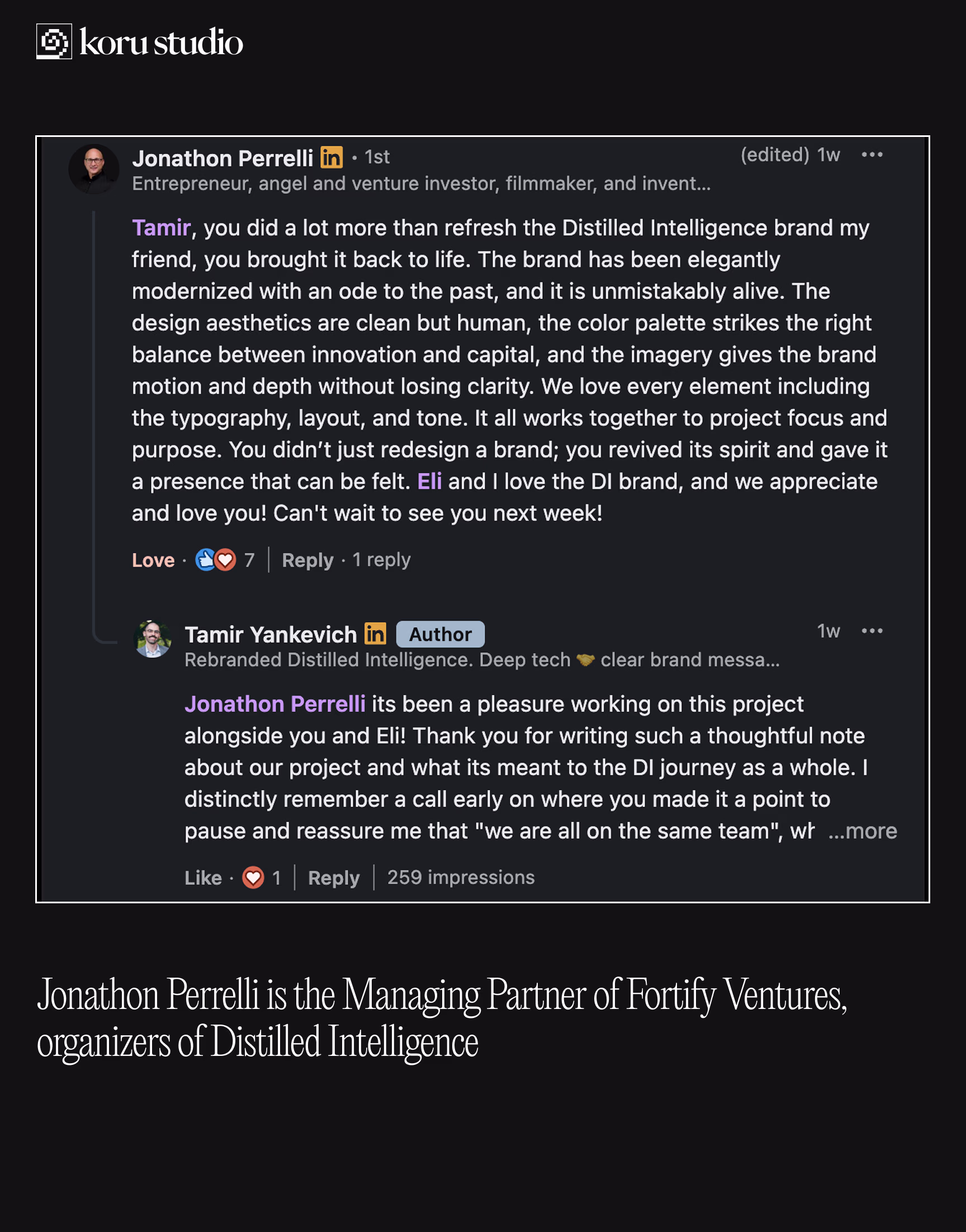Reply to Jonathon Perrelli's comment
Viewport: 966px width, 1232px height.
[x=307, y=560]
